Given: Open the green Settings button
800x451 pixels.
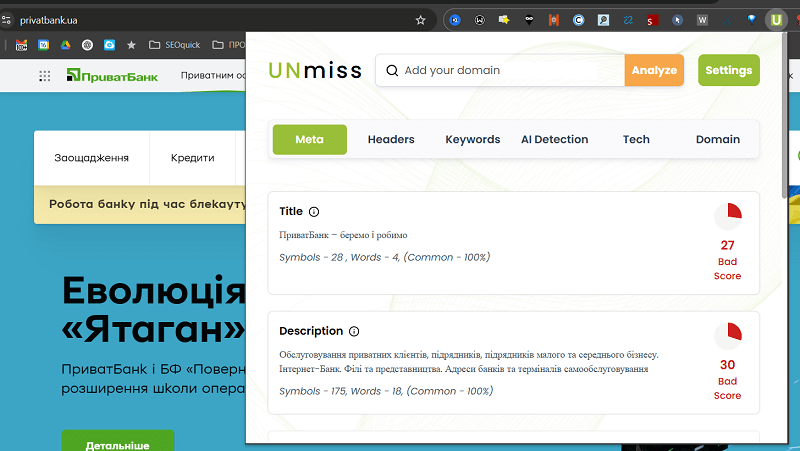Looking at the screenshot, I should coord(729,70).
